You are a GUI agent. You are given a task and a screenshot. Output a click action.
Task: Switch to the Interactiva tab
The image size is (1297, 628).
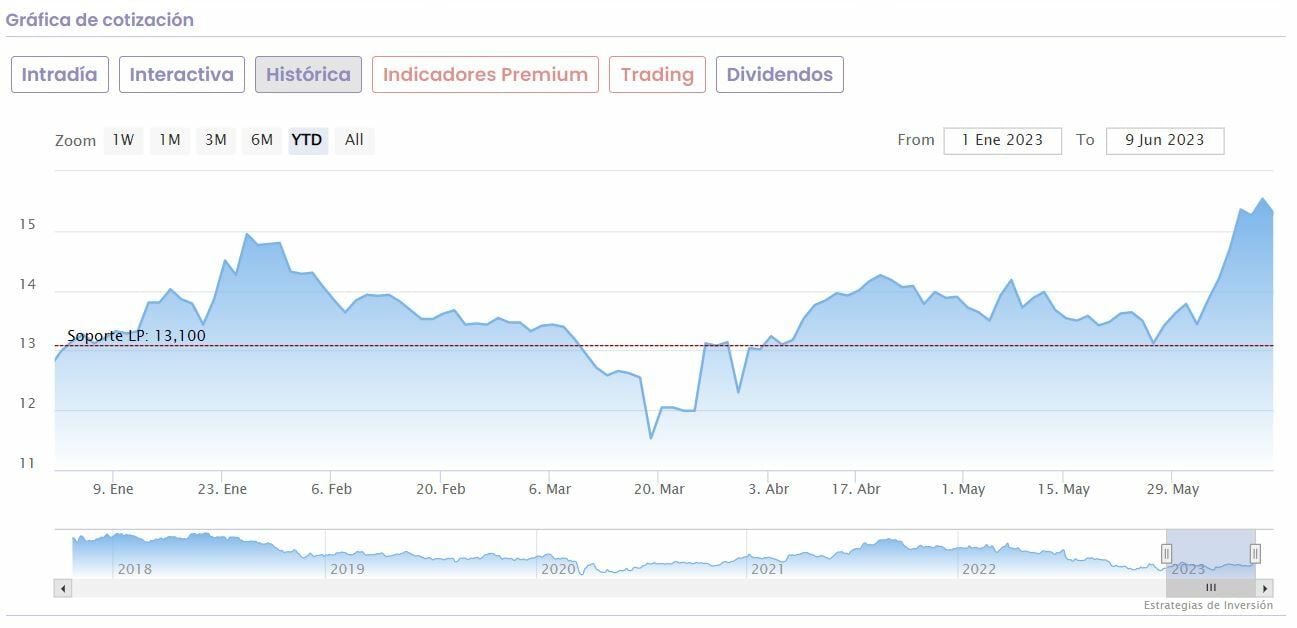pos(182,75)
